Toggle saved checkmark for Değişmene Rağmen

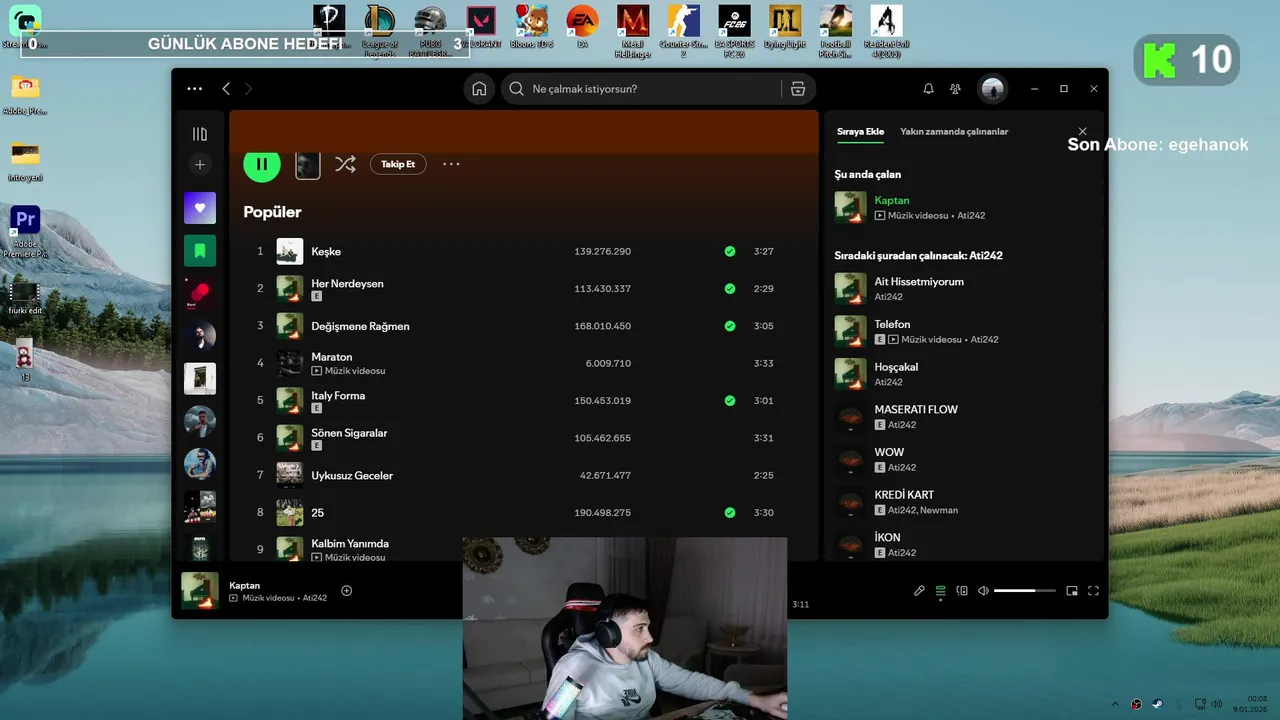(730, 326)
